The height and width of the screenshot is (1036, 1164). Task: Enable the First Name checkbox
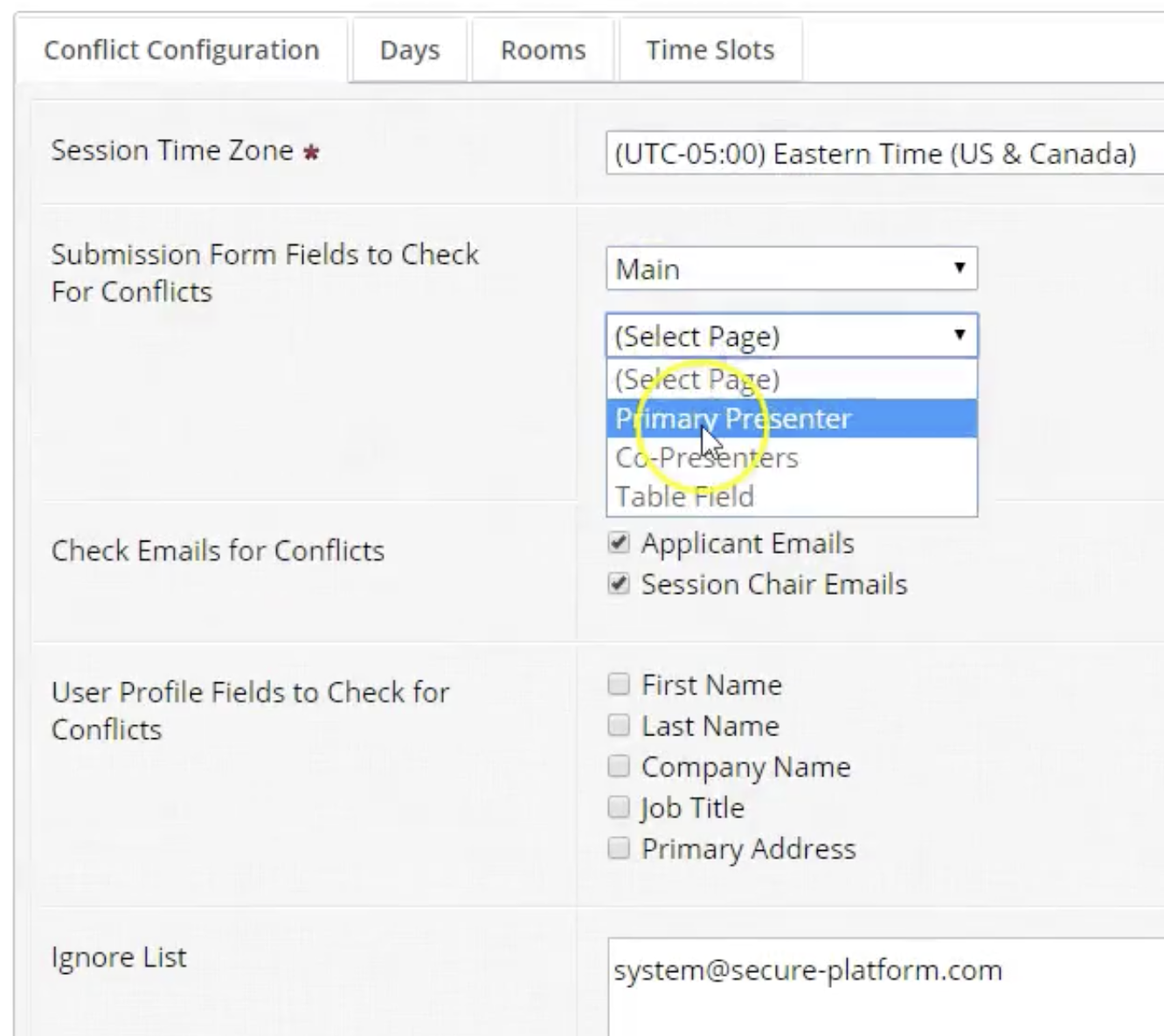coord(619,684)
